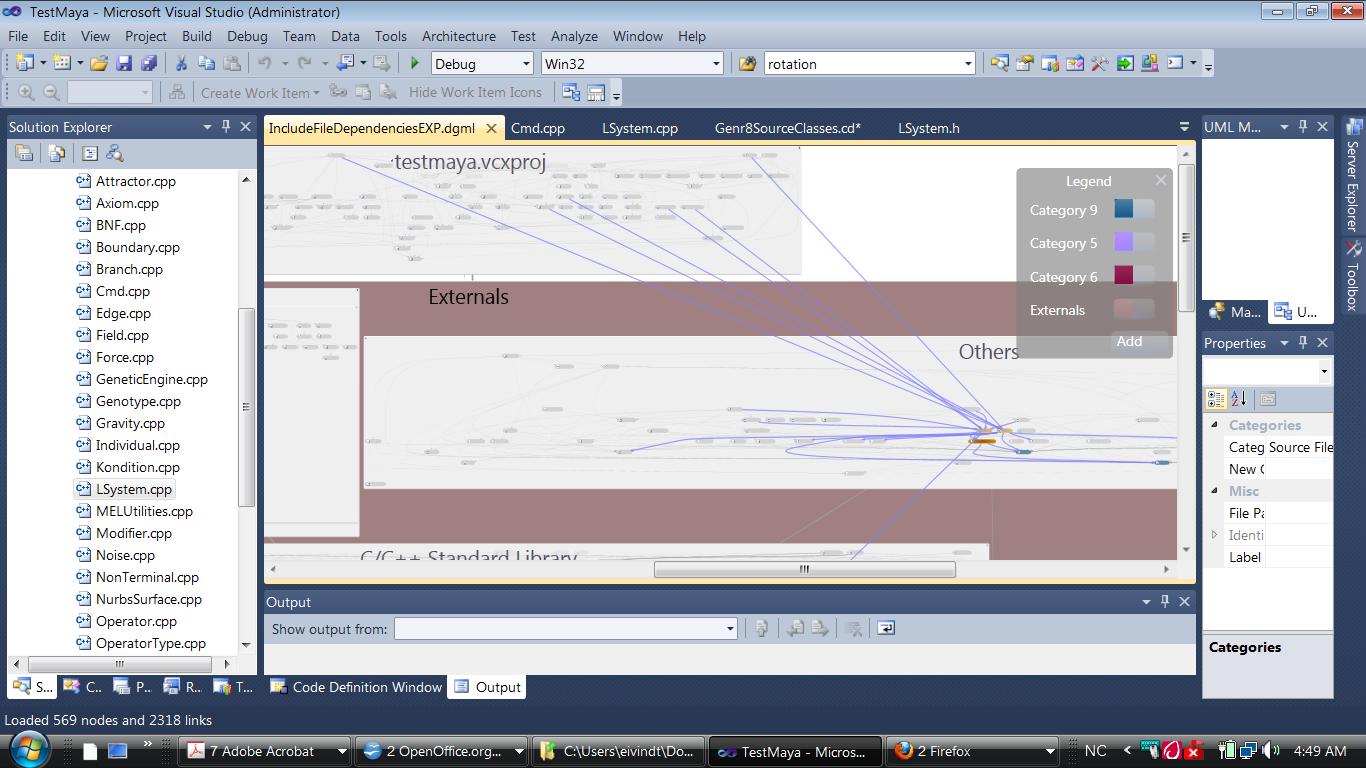Image resolution: width=1366 pixels, height=768 pixels.
Task: Open the Toolbox side tab
Action: (1353, 278)
